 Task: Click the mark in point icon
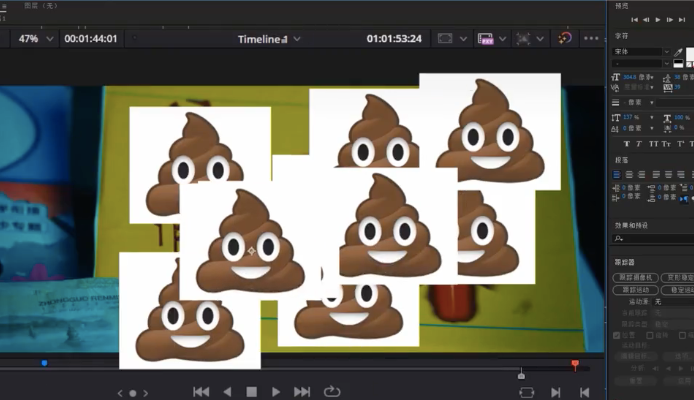pyautogui.click(x=556, y=392)
